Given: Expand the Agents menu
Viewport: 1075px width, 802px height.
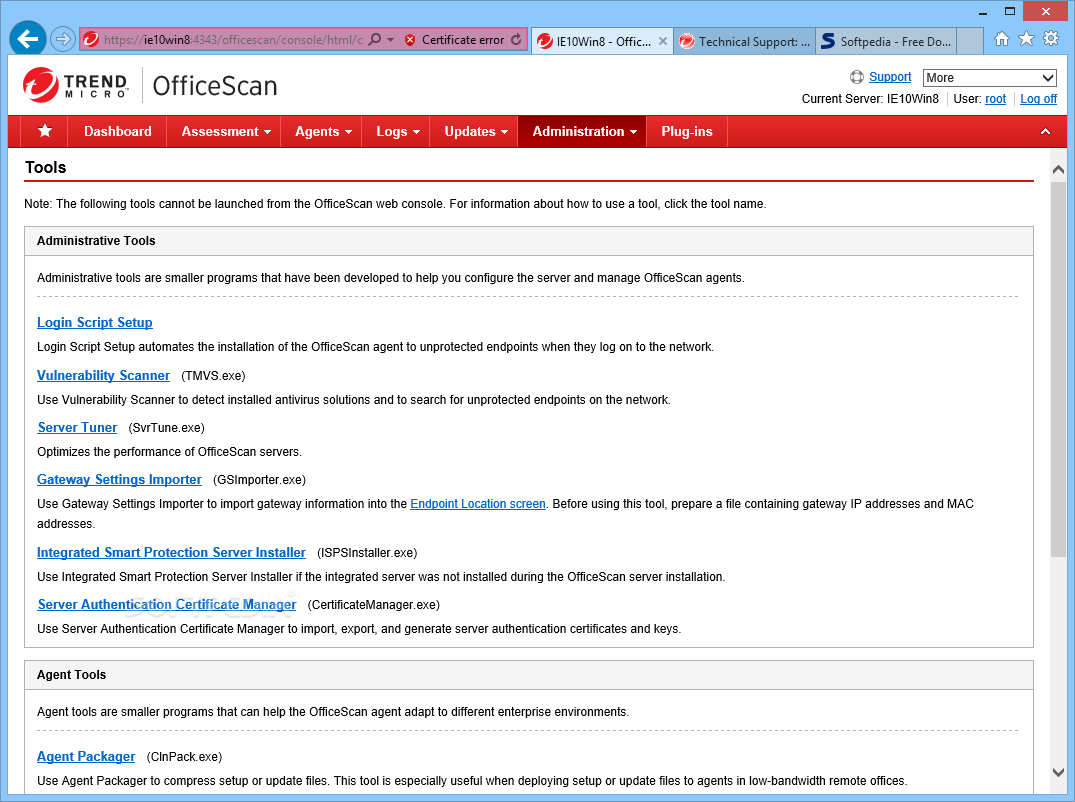Looking at the screenshot, I should (x=323, y=131).
